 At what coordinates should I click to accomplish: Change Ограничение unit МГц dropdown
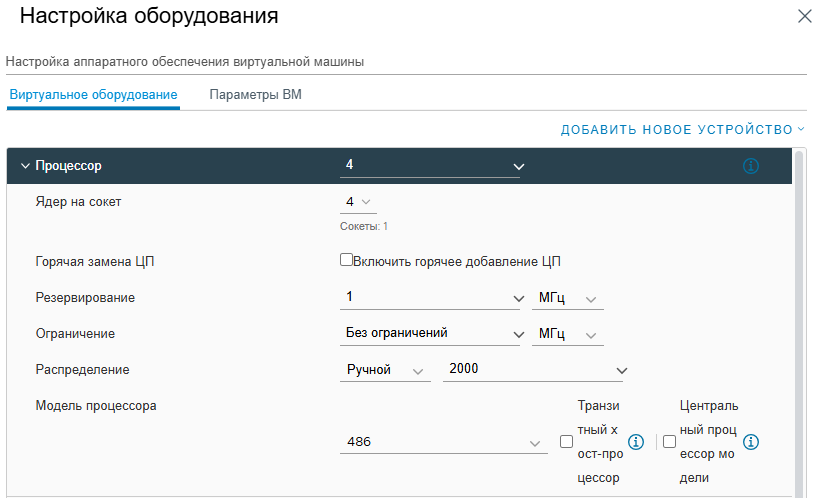coord(568,334)
